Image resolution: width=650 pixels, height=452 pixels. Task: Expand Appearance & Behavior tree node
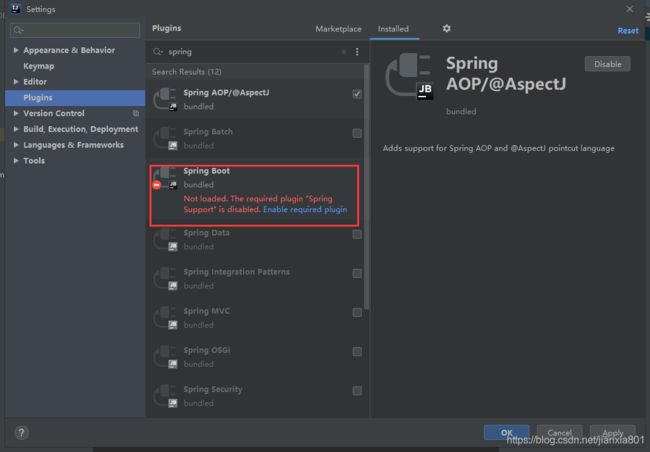[x=16, y=50]
